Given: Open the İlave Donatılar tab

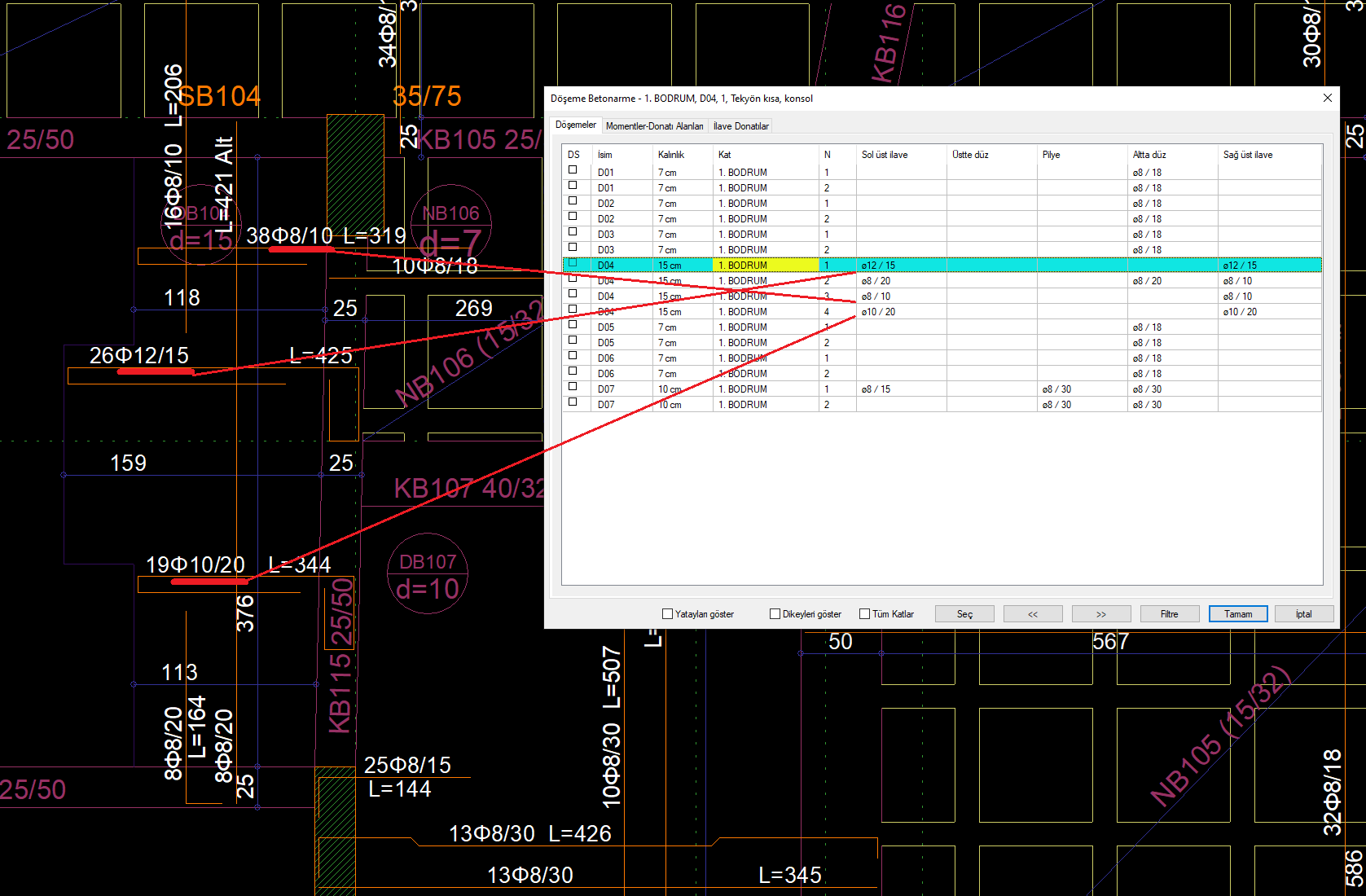Looking at the screenshot, I should (x=740, y=126).
